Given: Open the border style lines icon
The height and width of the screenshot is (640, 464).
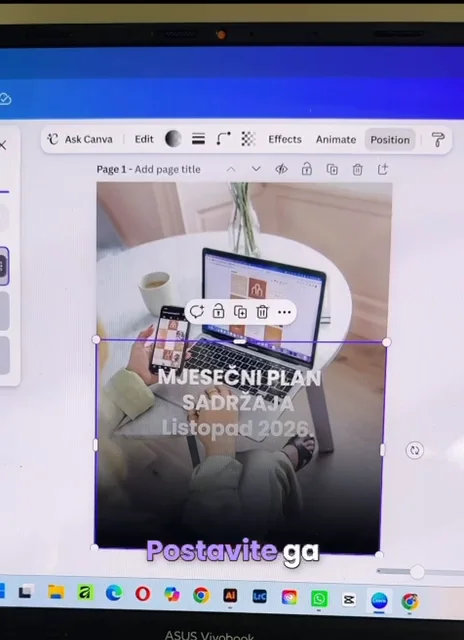Looking at the screenshot, I should click(x=198, y=139).
